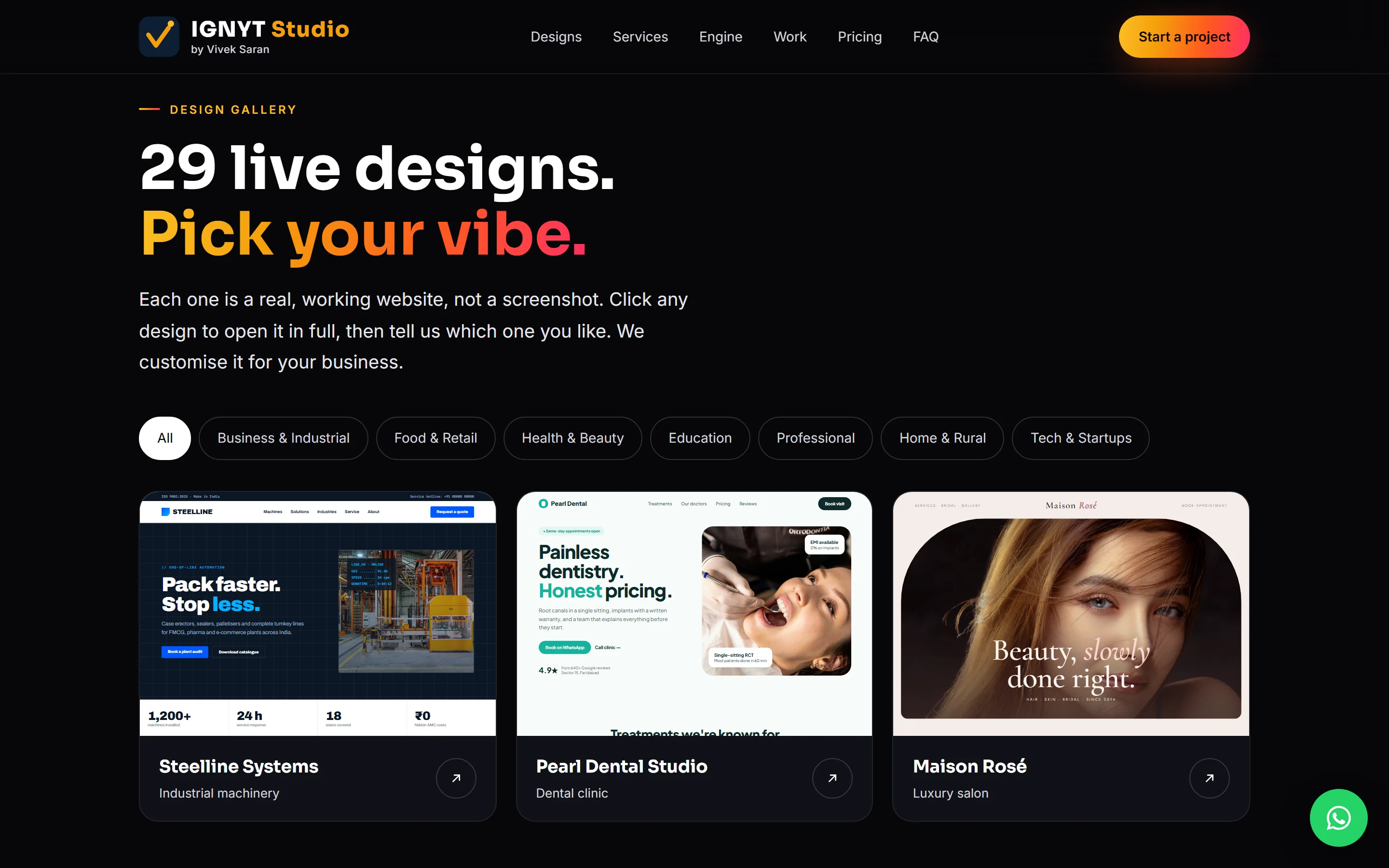Click the Steelline Systems card title
The image size is (1389, 868).
coord(238,766)
